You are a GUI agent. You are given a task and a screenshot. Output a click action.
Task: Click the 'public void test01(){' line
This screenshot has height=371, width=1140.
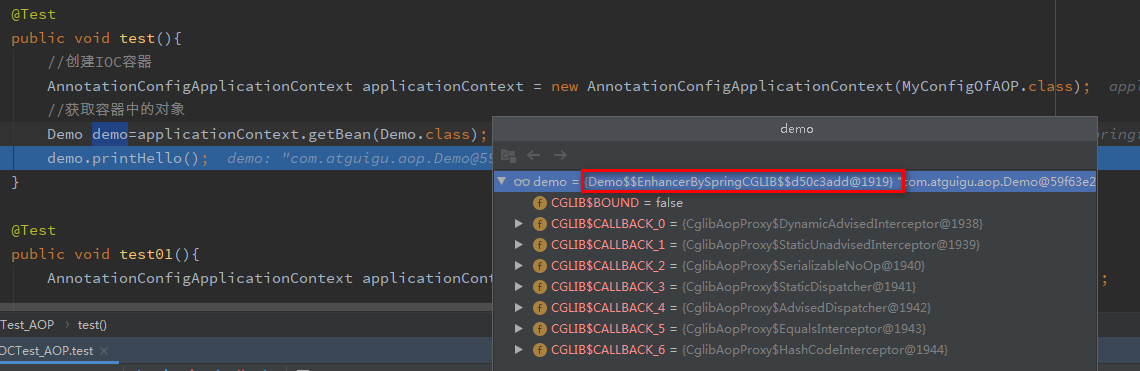[105, 254]
